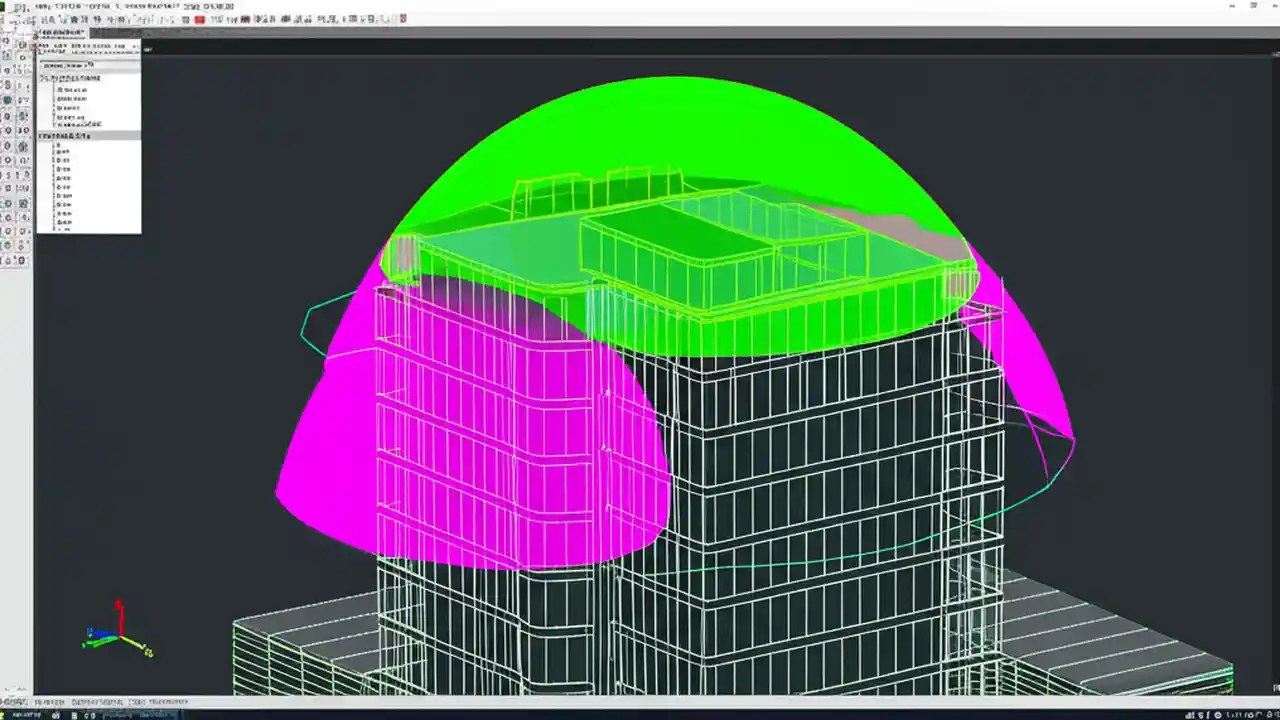This screenshot has width=1280, height=720.
Task: Click the red highlighted toolbar icon
Action: (198, 19)
